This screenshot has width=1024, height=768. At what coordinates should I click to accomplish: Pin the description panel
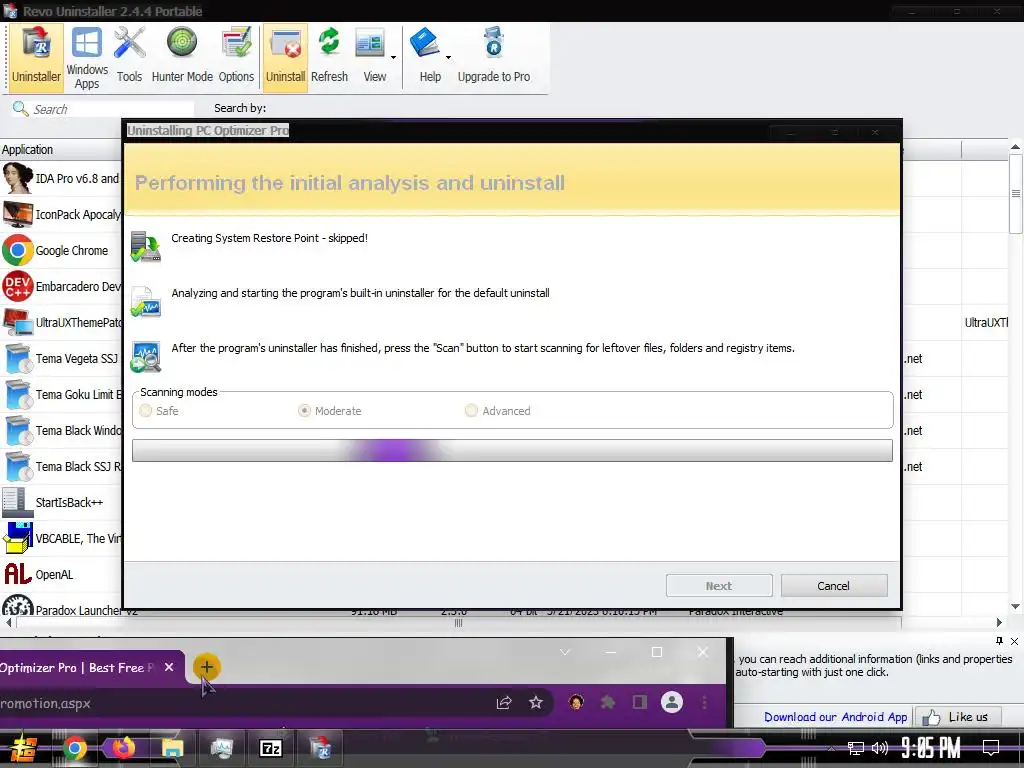[x=999, y=641]
